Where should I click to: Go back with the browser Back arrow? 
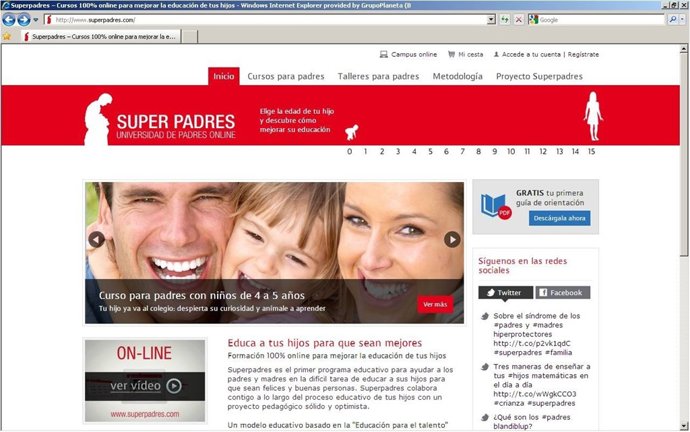tap(9, 20)
